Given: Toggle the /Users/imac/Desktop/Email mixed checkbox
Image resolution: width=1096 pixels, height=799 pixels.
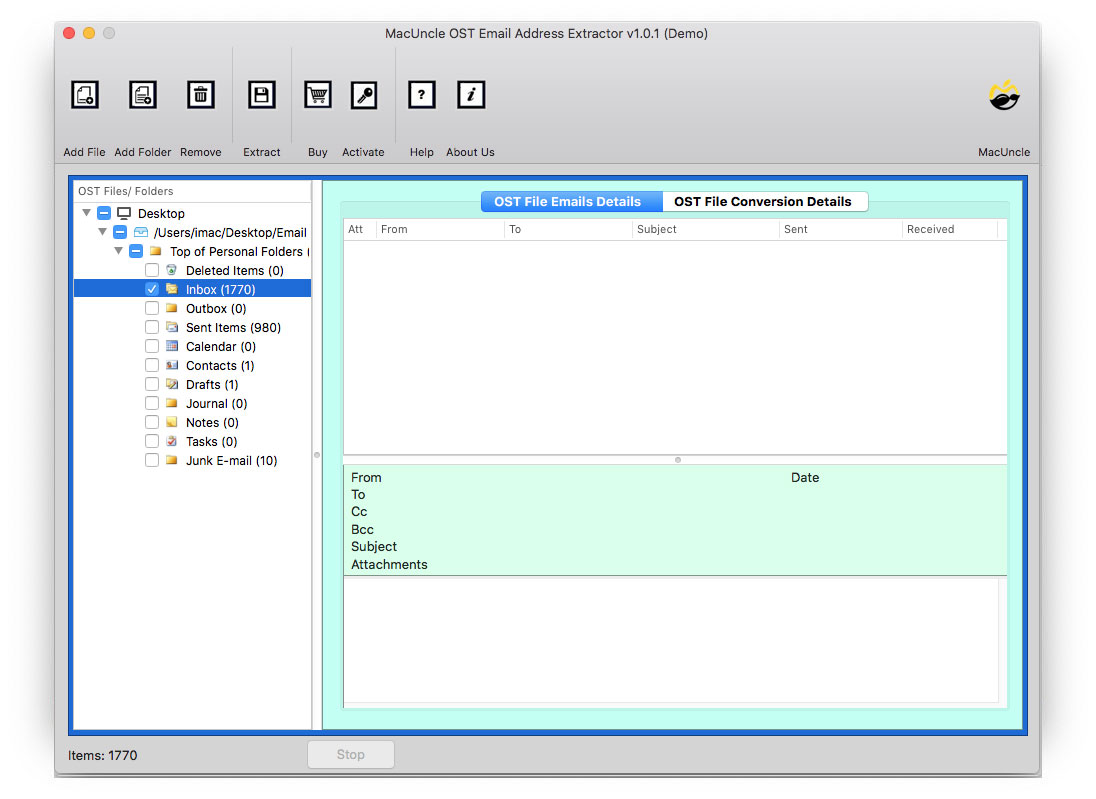Looking at the screenshot, I should point(120,232).
